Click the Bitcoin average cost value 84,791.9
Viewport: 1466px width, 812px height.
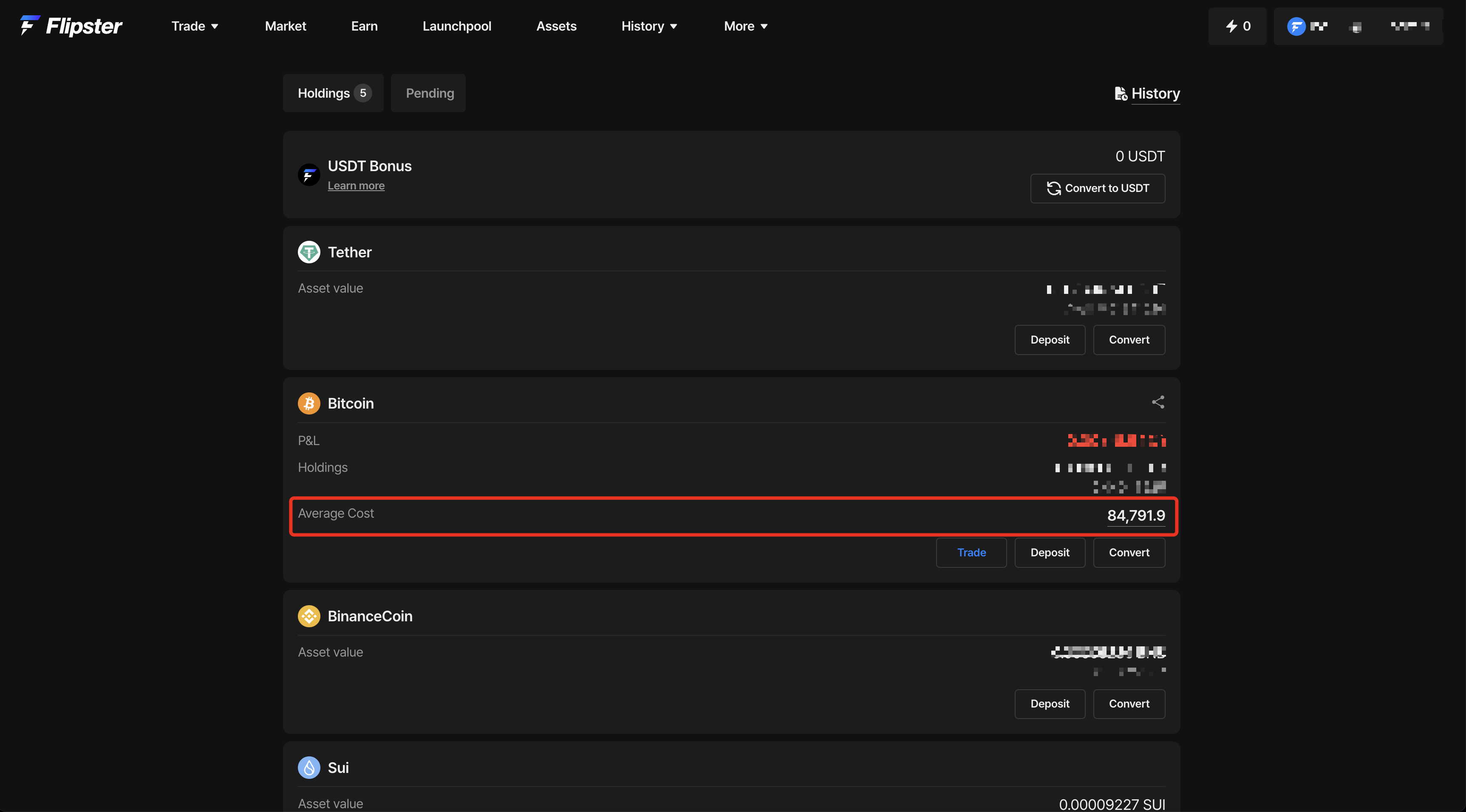coord(1136,515)
